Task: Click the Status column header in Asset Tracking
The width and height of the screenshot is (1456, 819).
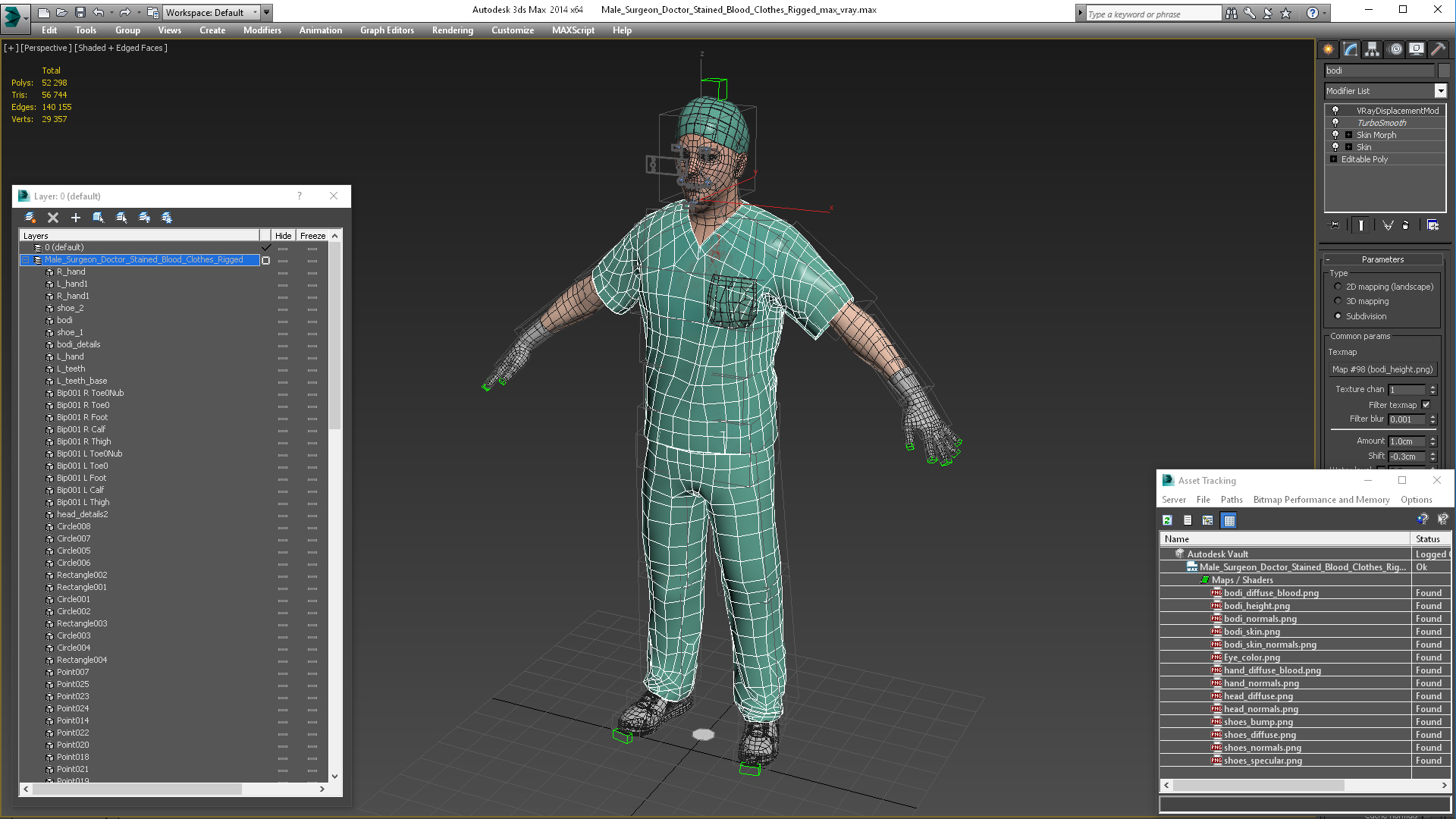Action: 1431,539
